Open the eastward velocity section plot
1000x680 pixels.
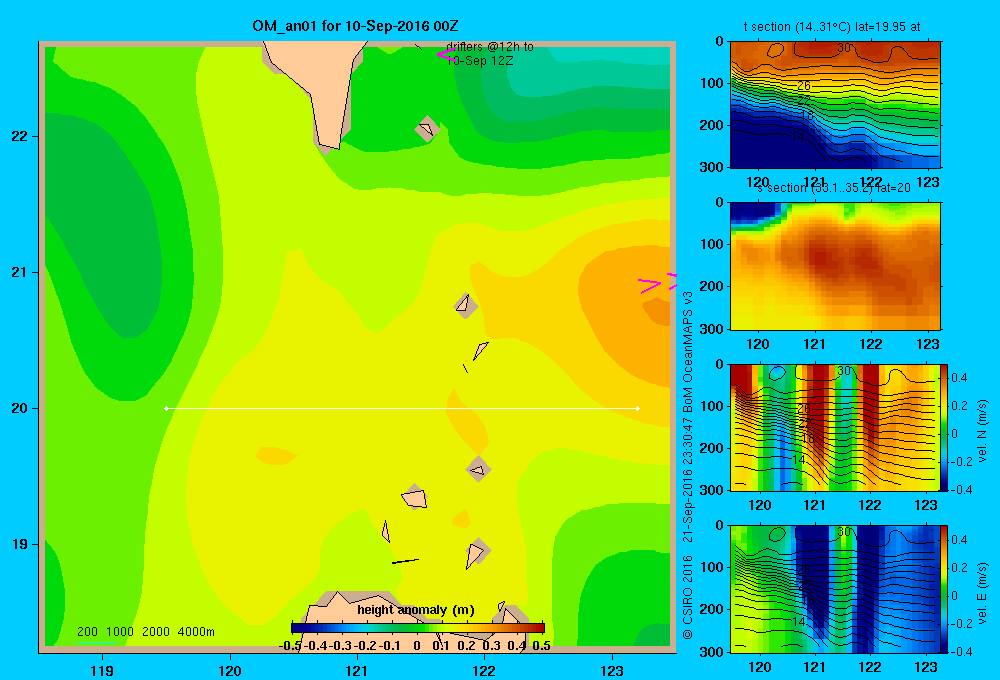tap(835, 588)
